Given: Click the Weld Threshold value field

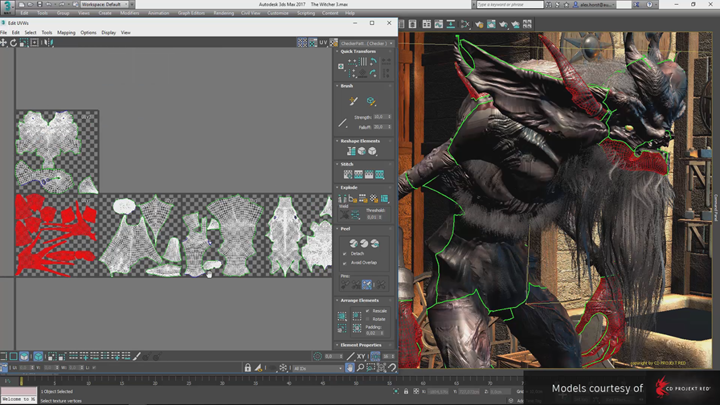Looking at the screenshot, I should [x=374, y=217].
